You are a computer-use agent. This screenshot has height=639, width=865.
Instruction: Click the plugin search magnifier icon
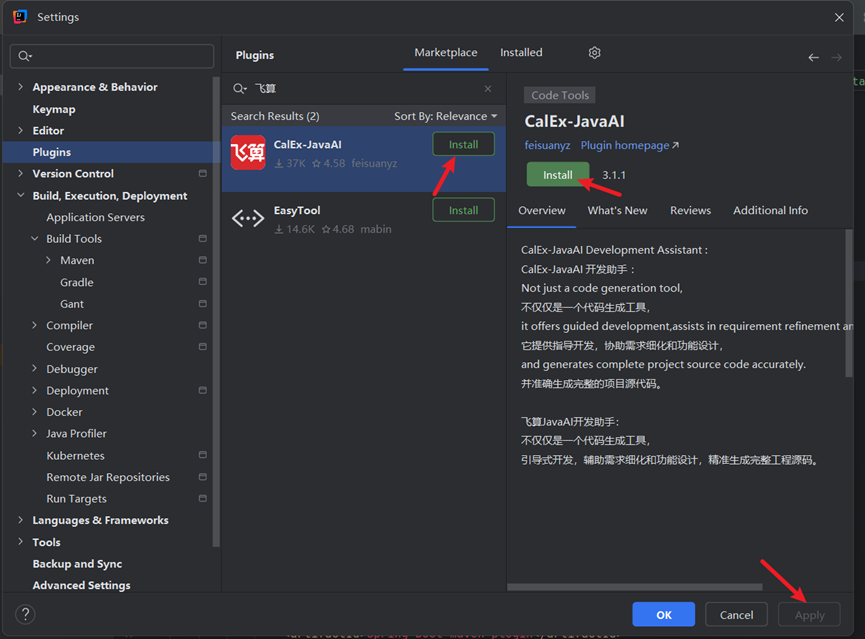point(239,89)
